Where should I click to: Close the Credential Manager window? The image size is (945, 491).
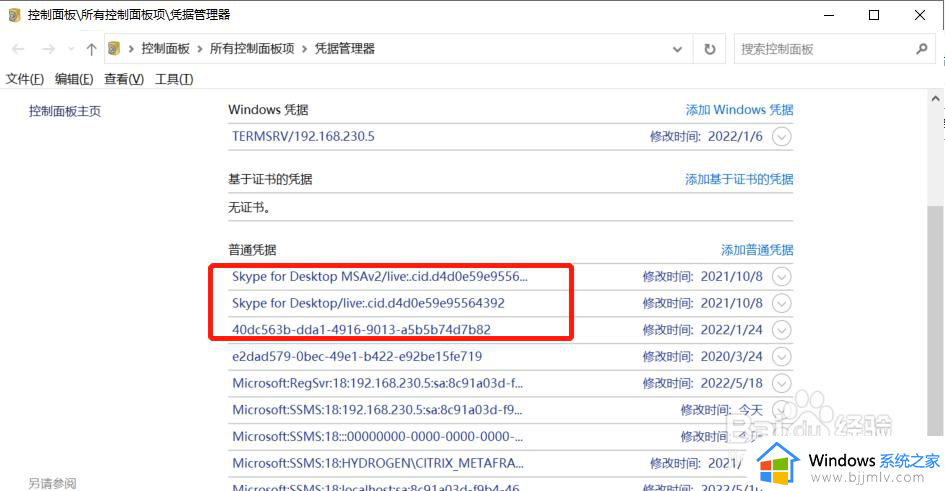pyautogui.click(x=920, y=15)
